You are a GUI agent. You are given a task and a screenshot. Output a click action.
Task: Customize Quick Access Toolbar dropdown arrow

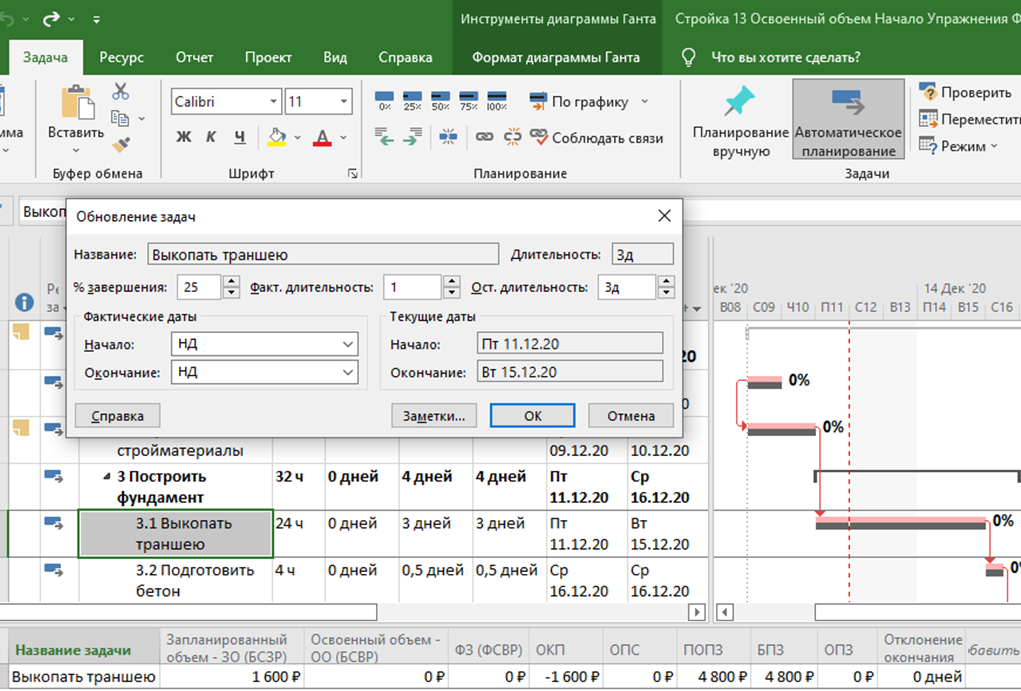coord(96,20)
